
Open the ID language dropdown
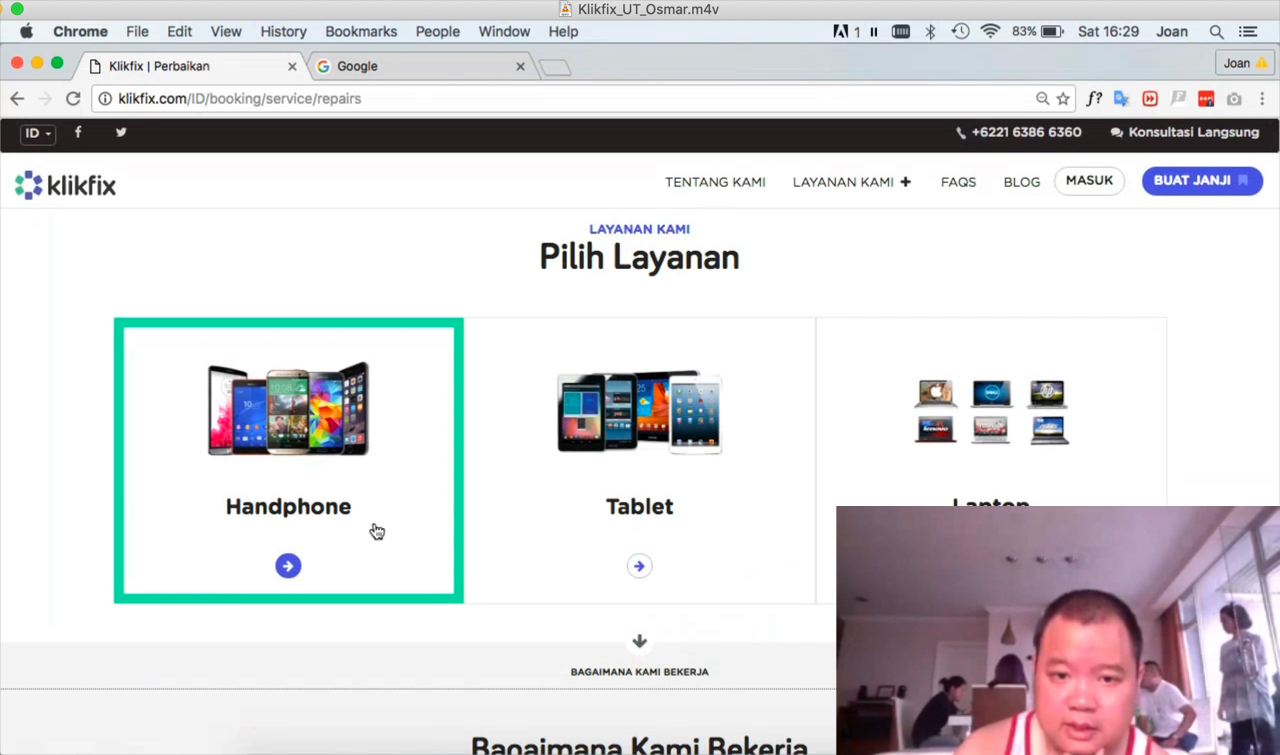[38, 133]
